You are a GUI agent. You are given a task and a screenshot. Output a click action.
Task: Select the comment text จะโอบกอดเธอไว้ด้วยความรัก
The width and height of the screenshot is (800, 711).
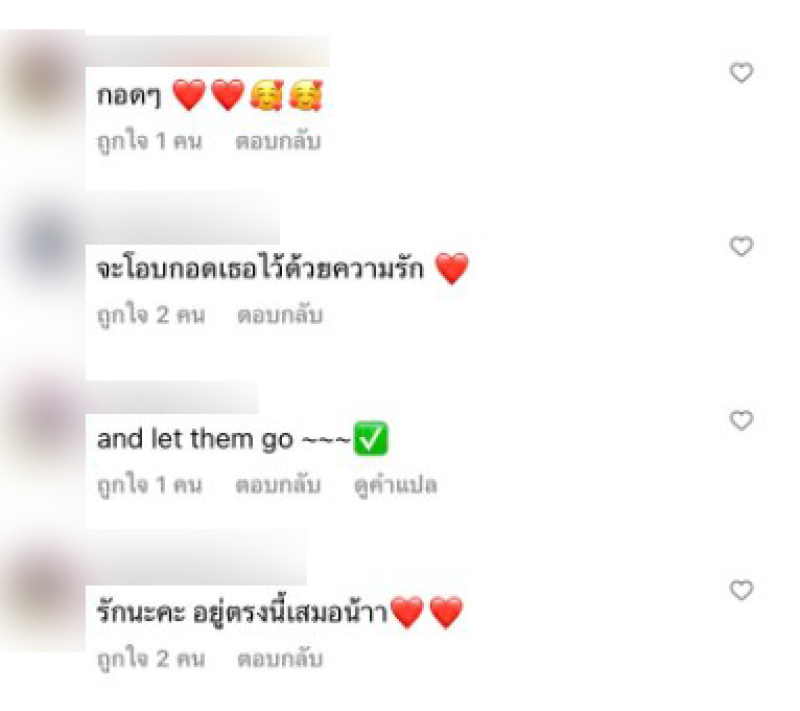[x=260, y=269]
